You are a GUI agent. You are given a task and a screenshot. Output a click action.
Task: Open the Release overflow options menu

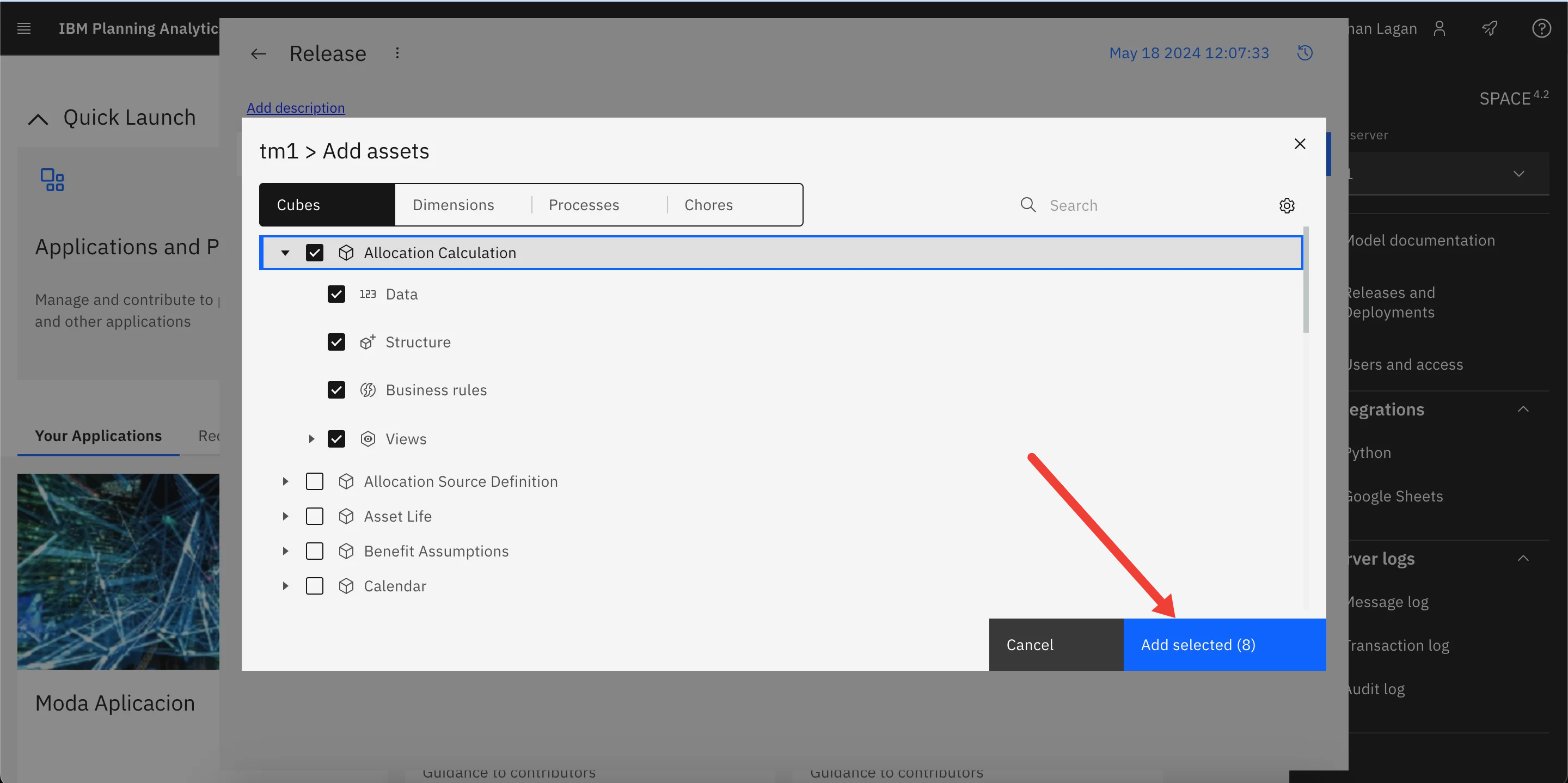pyautogui.click(x=397, y=53)
